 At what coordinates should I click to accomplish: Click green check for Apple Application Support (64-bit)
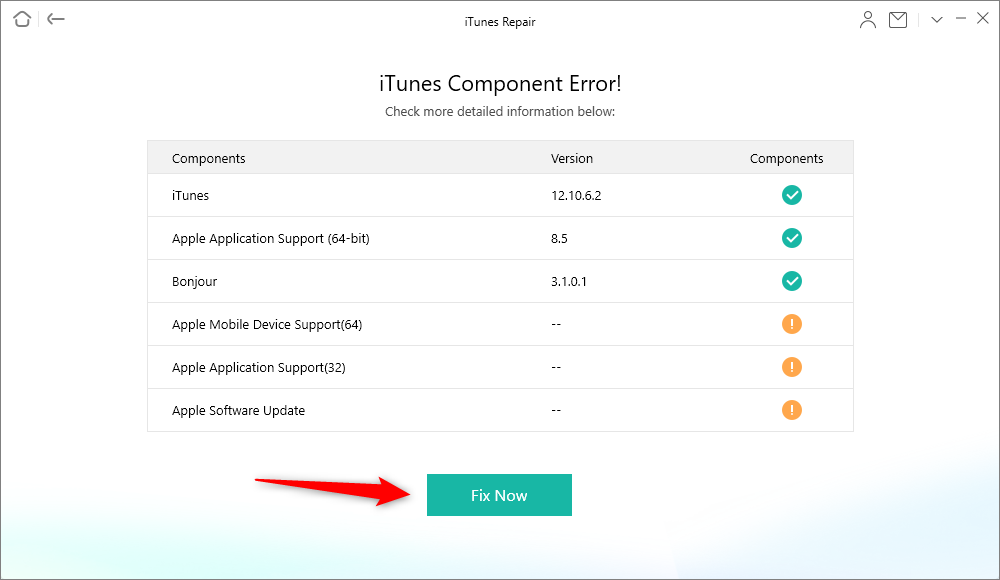coord(791,238)
